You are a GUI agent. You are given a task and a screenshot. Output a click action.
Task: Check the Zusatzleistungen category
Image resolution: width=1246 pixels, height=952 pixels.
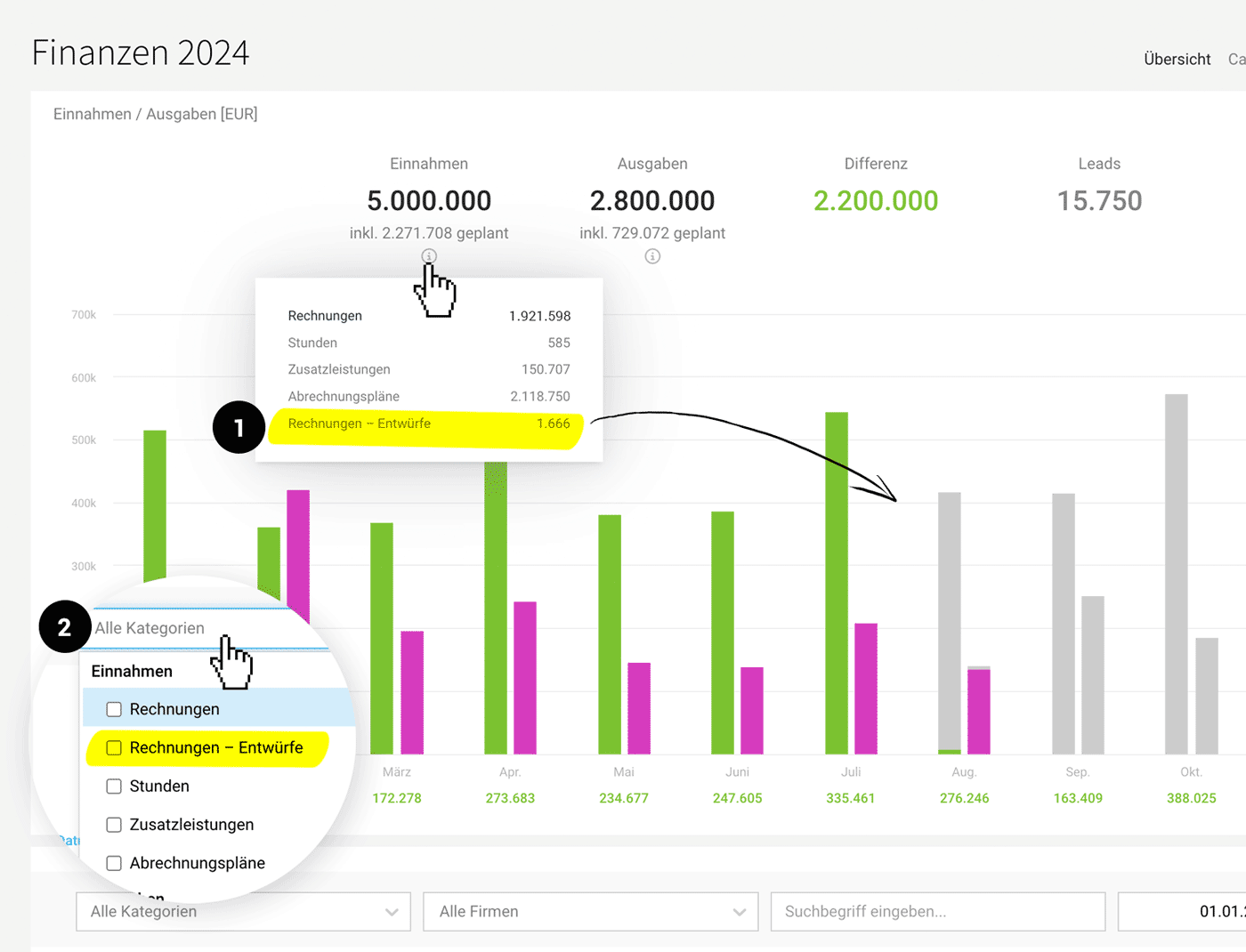pyautogui.click(x=114, y=825)
